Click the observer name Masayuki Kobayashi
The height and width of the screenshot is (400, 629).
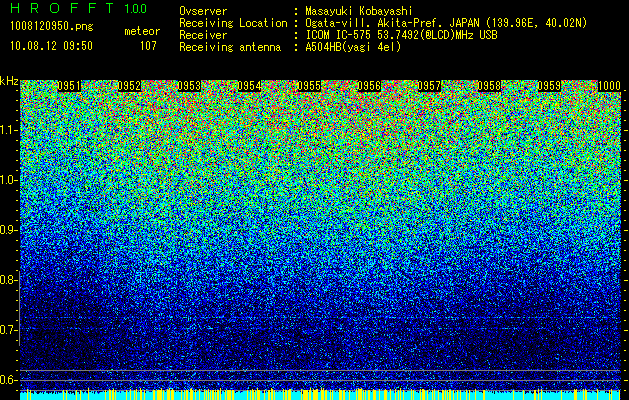coord(359,11)
